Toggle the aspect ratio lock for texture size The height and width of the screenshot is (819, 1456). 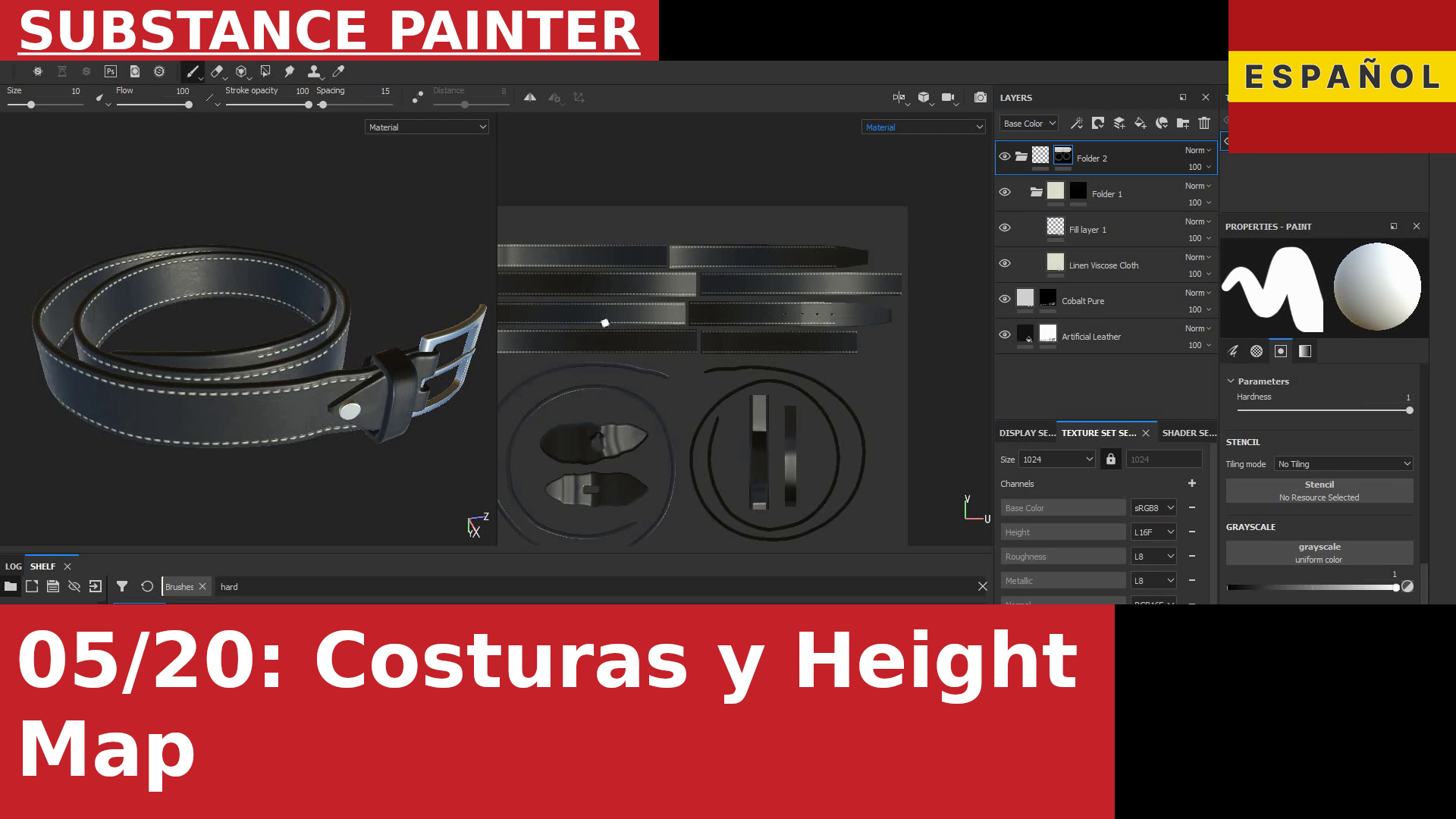tap(1111, 459)
